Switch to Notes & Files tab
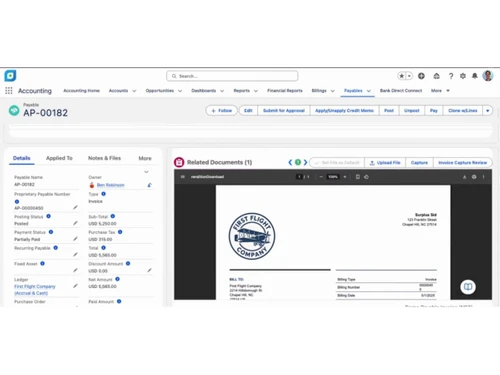 point(104,158)
